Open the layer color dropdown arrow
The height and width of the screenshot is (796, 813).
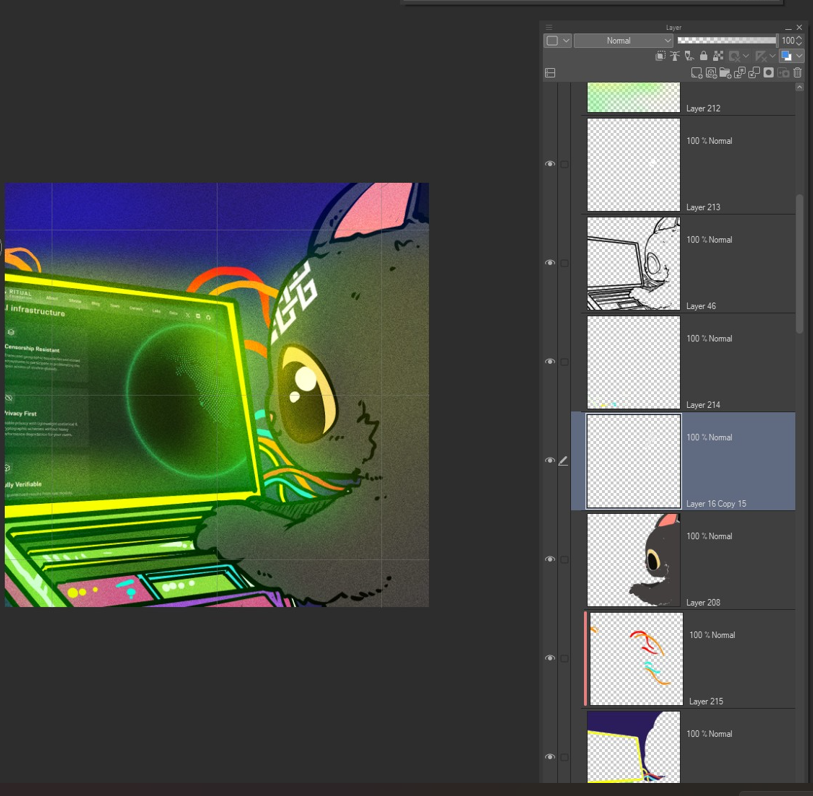pyautogui.click(x=799, y=56)
